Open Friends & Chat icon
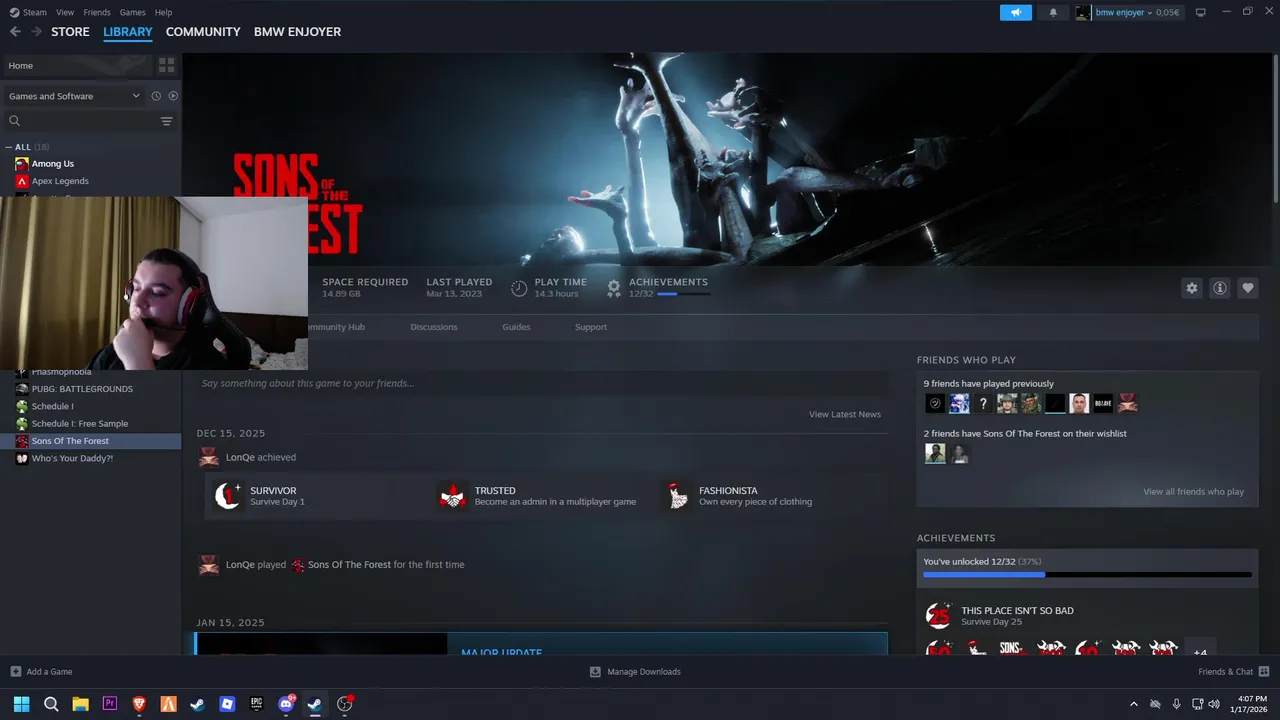The image size is (1280, 720). [x=1264, y=672]
